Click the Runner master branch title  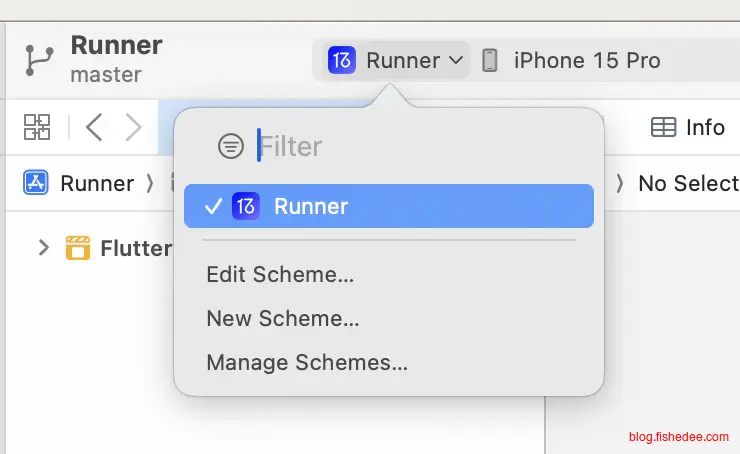click(x=116, y=46)
